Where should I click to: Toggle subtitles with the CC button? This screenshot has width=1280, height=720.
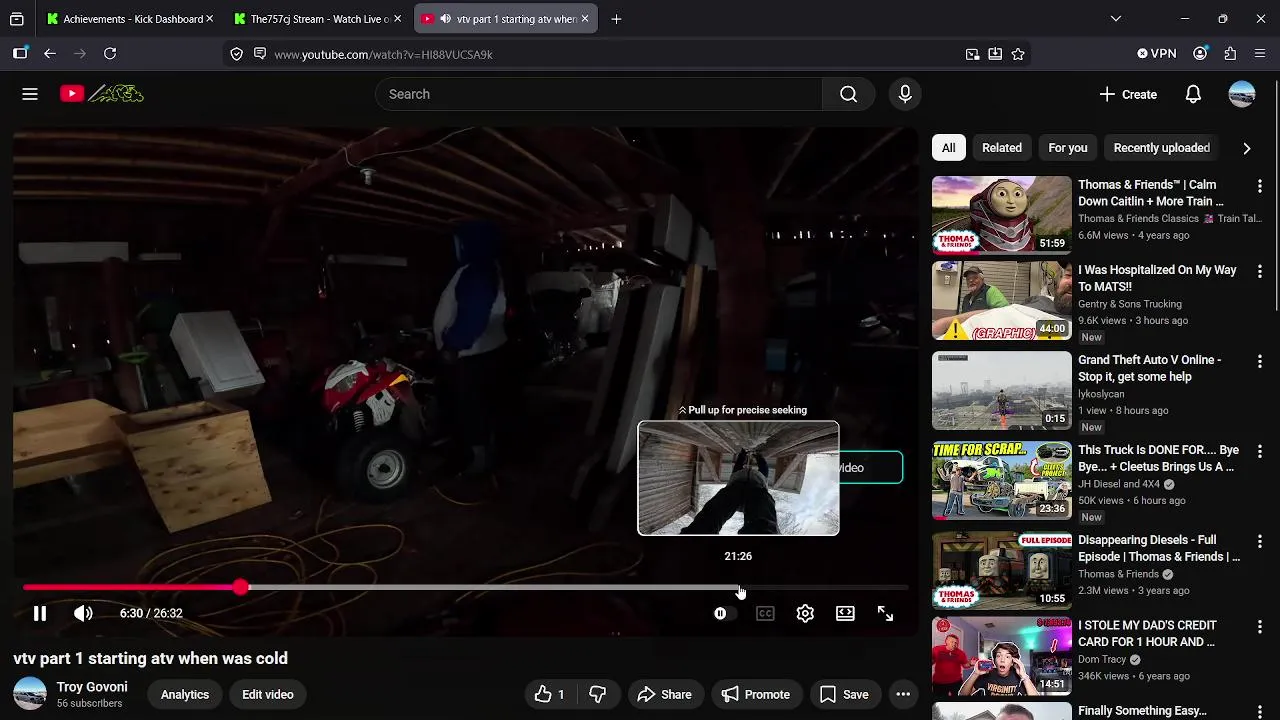pyautogui.click(x=765, y=613)
